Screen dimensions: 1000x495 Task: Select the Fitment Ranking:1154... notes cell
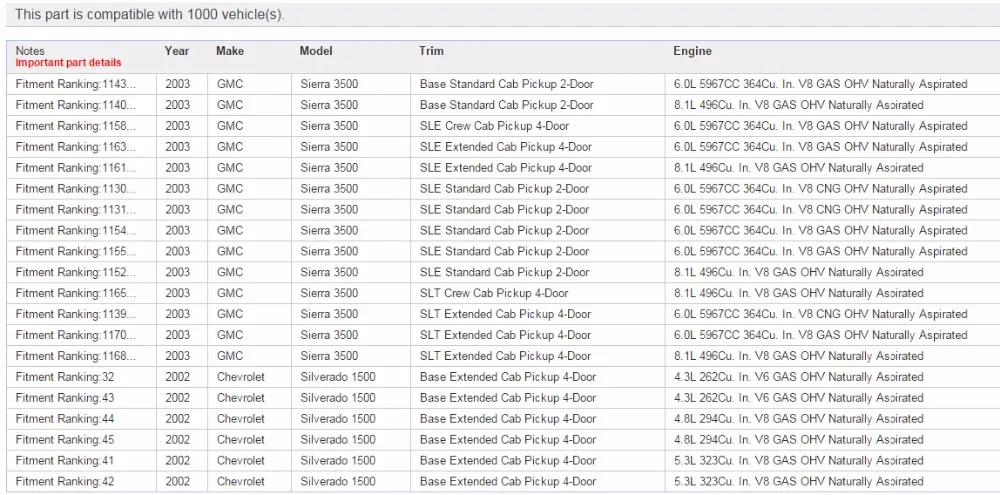point(82,230)
